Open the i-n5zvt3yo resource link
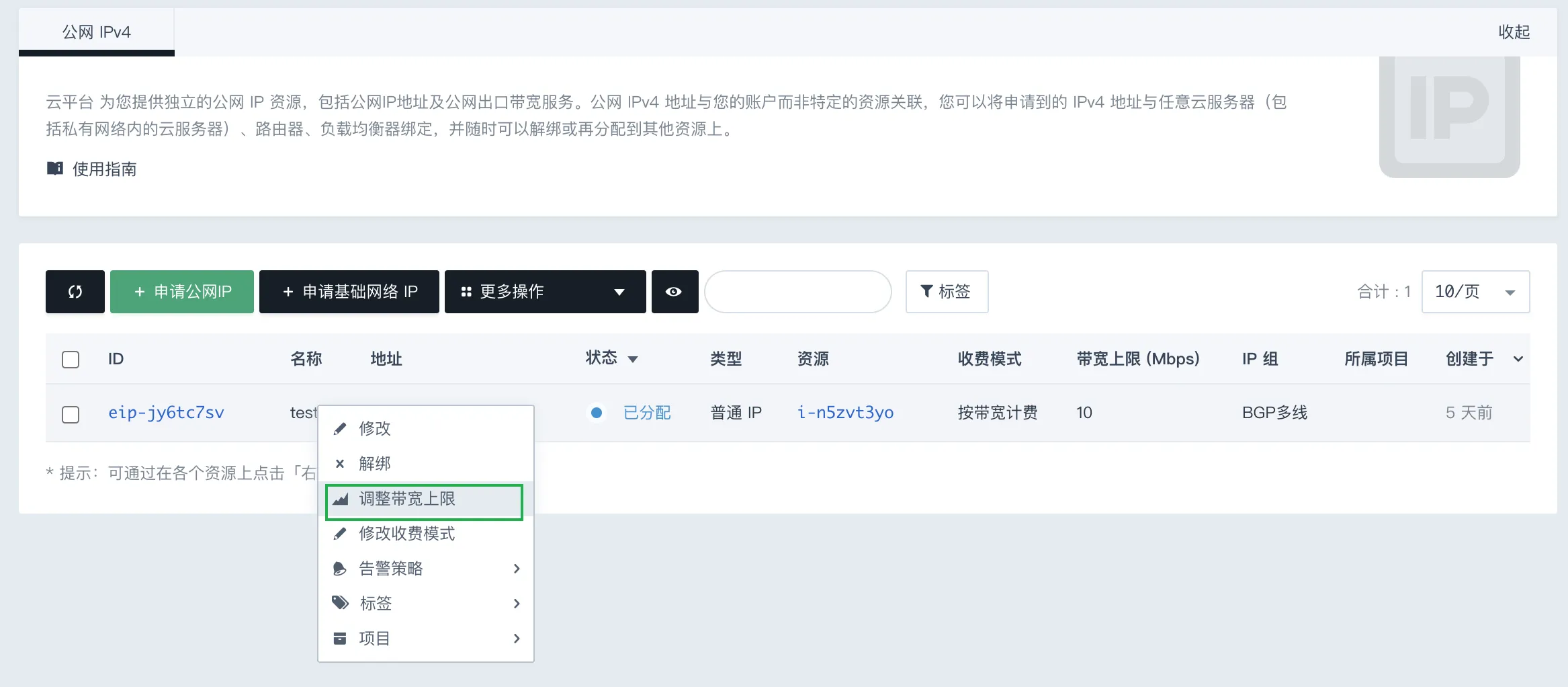This screenshot has width=1568, height=687. (x=845, y=413)
